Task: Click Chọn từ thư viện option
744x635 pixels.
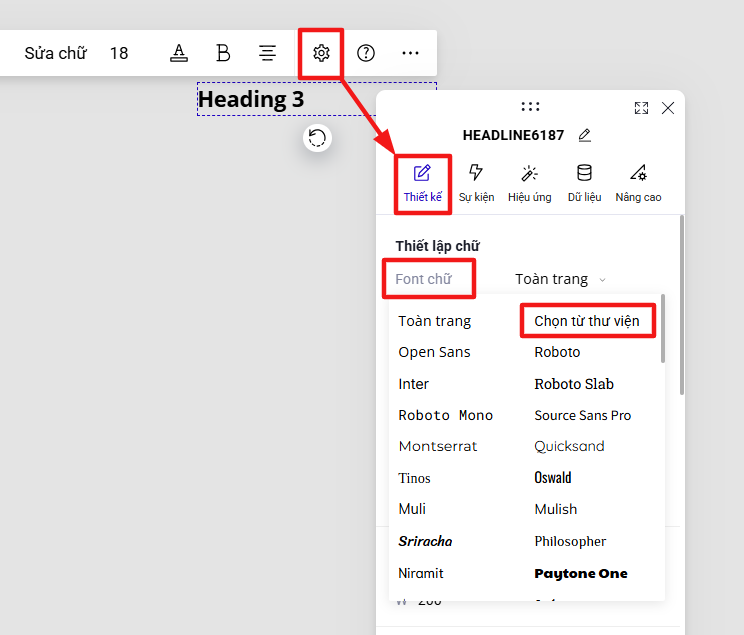Action: (x=587, y=321)
